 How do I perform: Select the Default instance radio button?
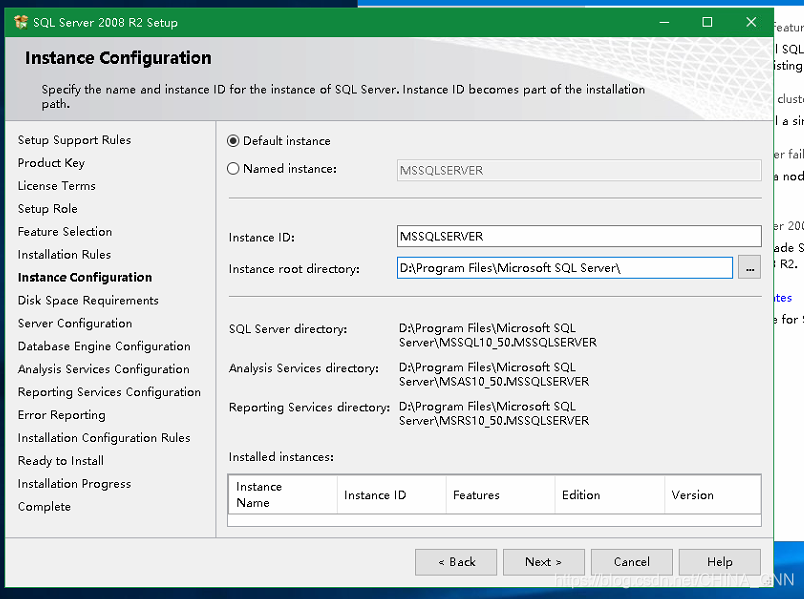(233, 141)
